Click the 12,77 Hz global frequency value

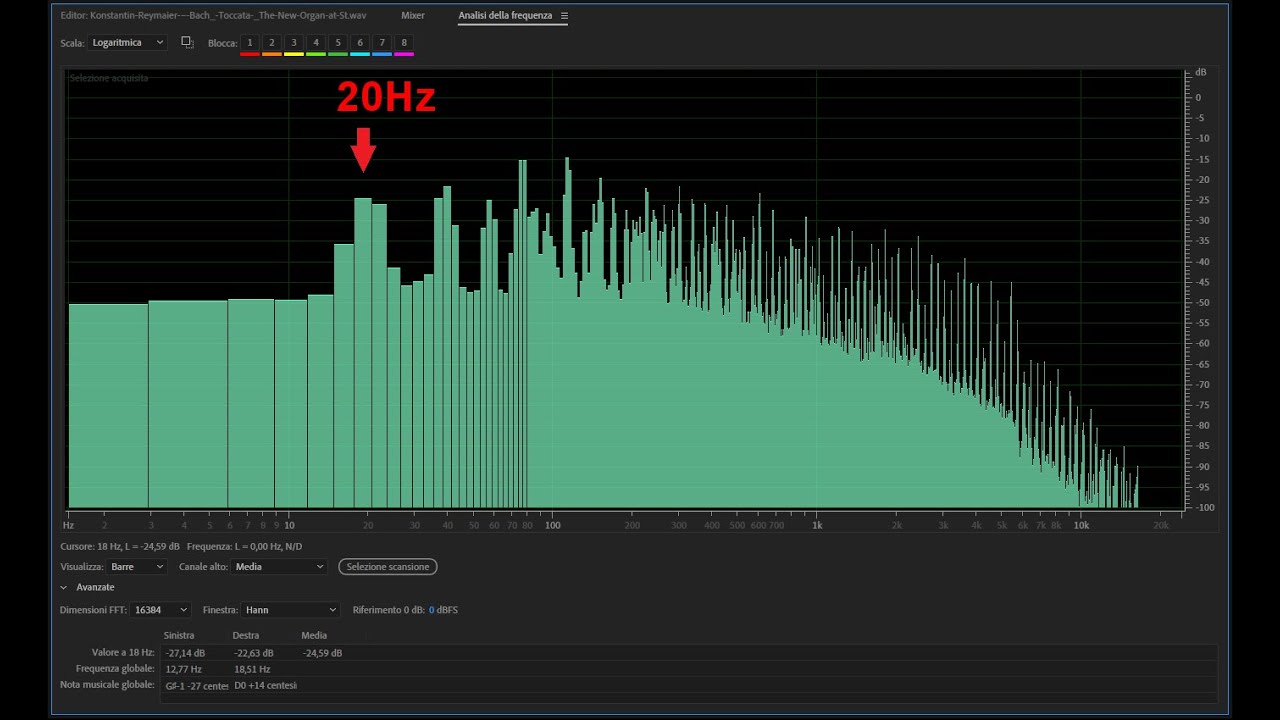point(184,669)
